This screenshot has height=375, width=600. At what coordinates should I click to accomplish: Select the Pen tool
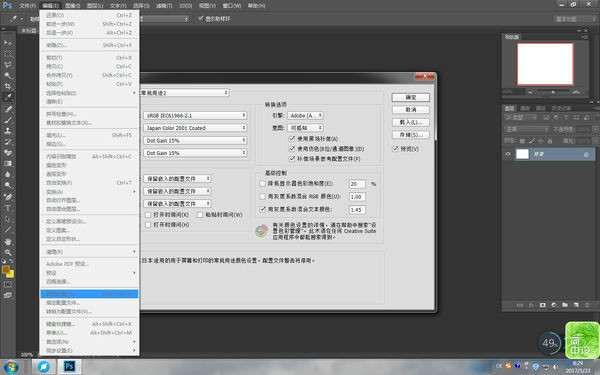8,197
